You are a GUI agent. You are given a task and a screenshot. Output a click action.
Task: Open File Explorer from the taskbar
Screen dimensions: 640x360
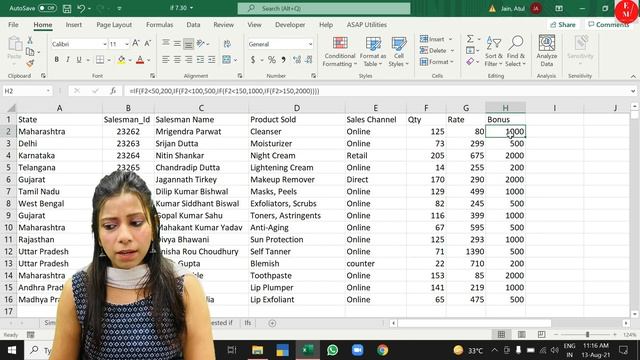point(257,350)
